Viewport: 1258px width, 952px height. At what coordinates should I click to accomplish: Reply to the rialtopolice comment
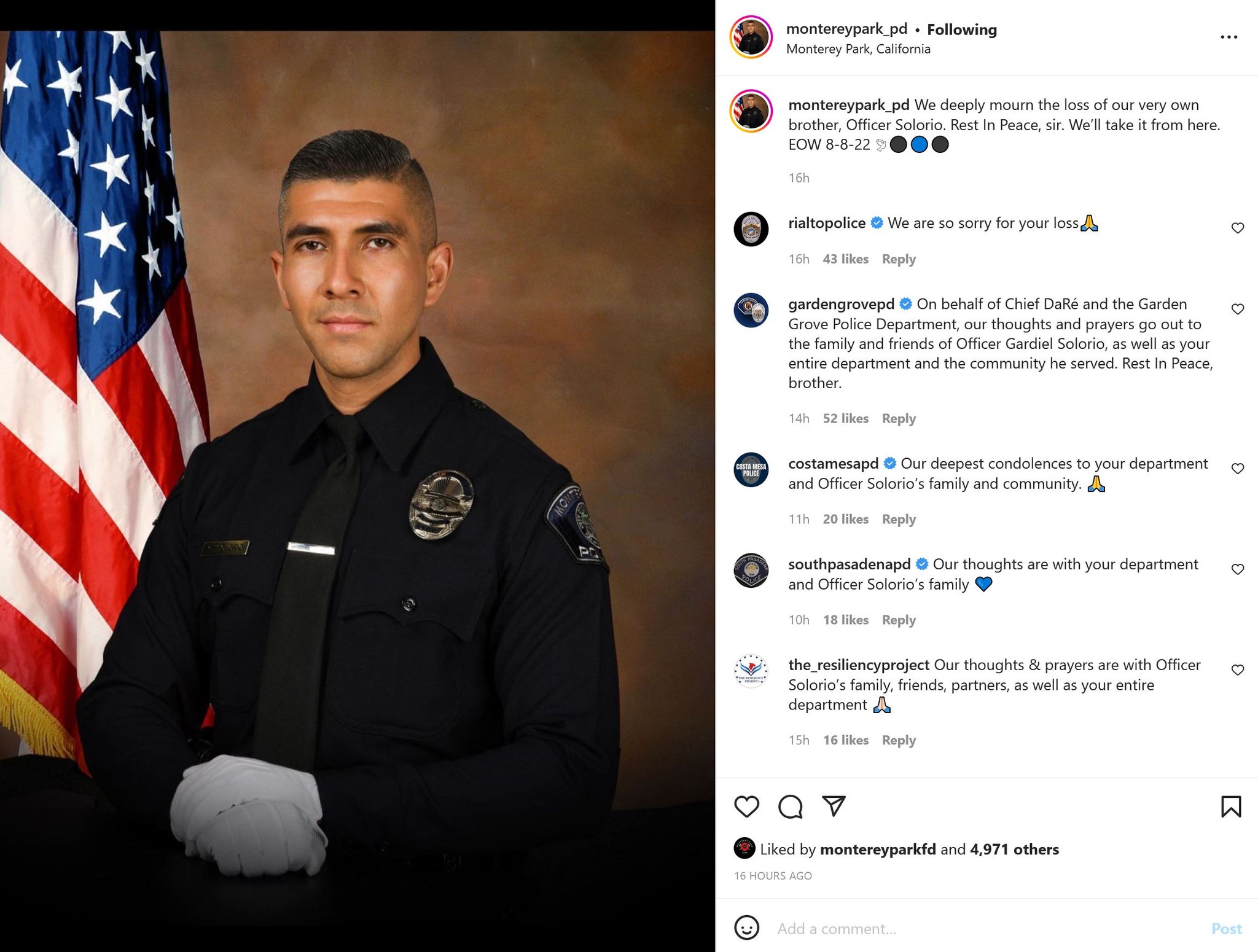899,259
